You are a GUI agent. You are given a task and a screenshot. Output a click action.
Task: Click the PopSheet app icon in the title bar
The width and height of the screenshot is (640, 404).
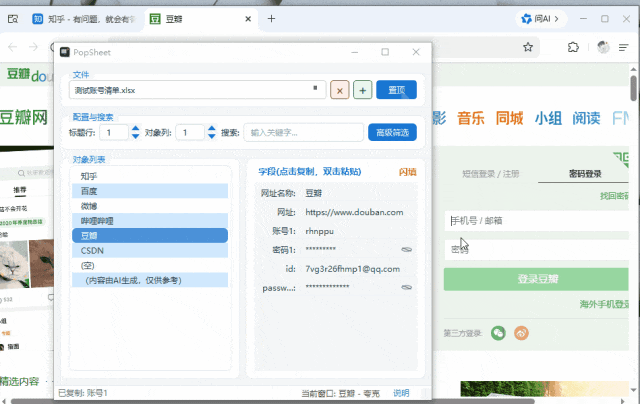point(64,52)
